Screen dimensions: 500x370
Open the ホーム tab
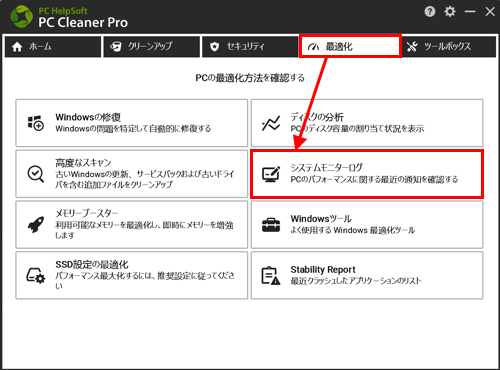53,47
